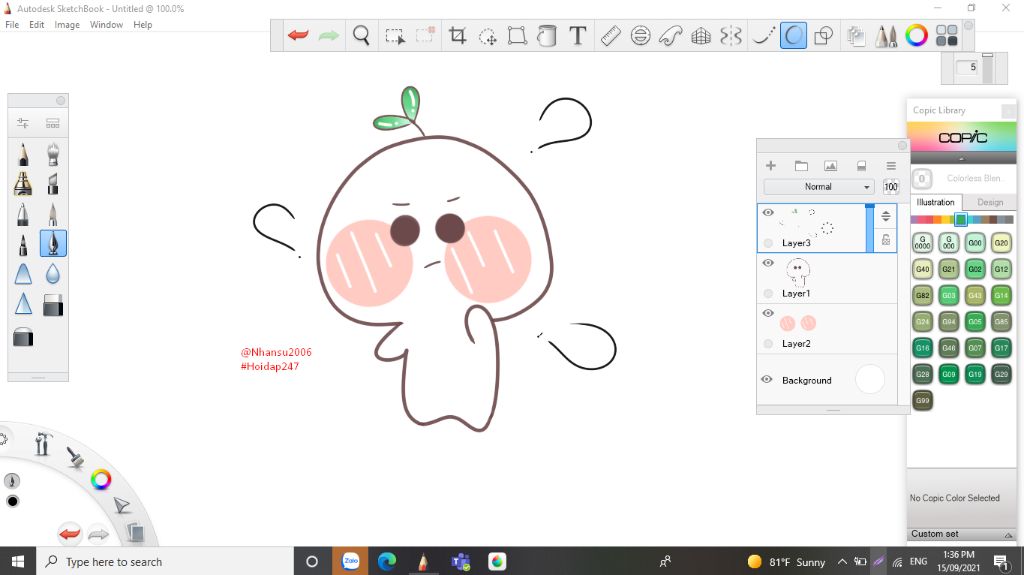Add a layer group folder
The image size is (1024, 575).
(801, 166)
